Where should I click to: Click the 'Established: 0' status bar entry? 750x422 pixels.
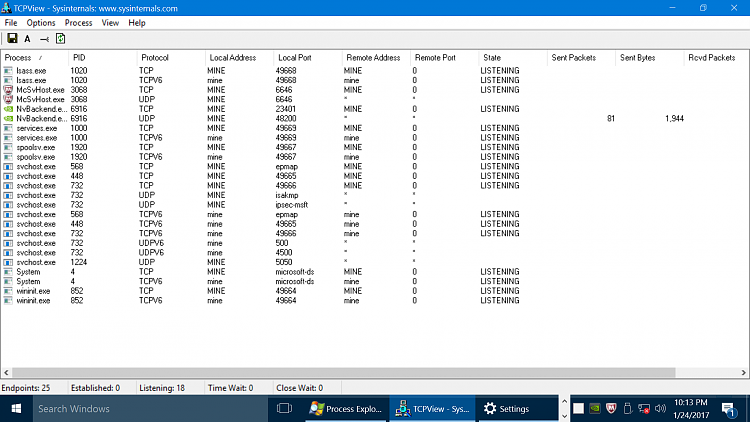point(95,388)
